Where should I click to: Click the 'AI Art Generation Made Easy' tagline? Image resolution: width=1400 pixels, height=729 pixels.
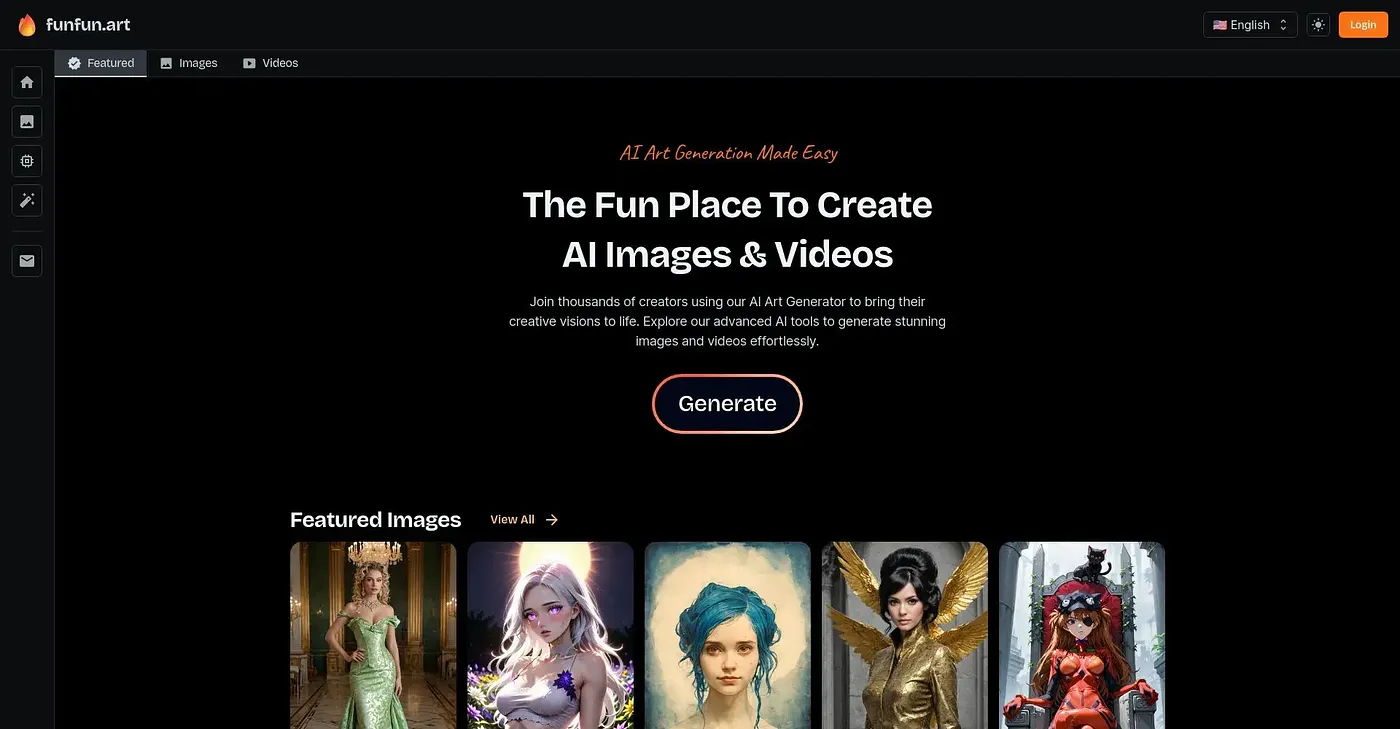[728, 153]
